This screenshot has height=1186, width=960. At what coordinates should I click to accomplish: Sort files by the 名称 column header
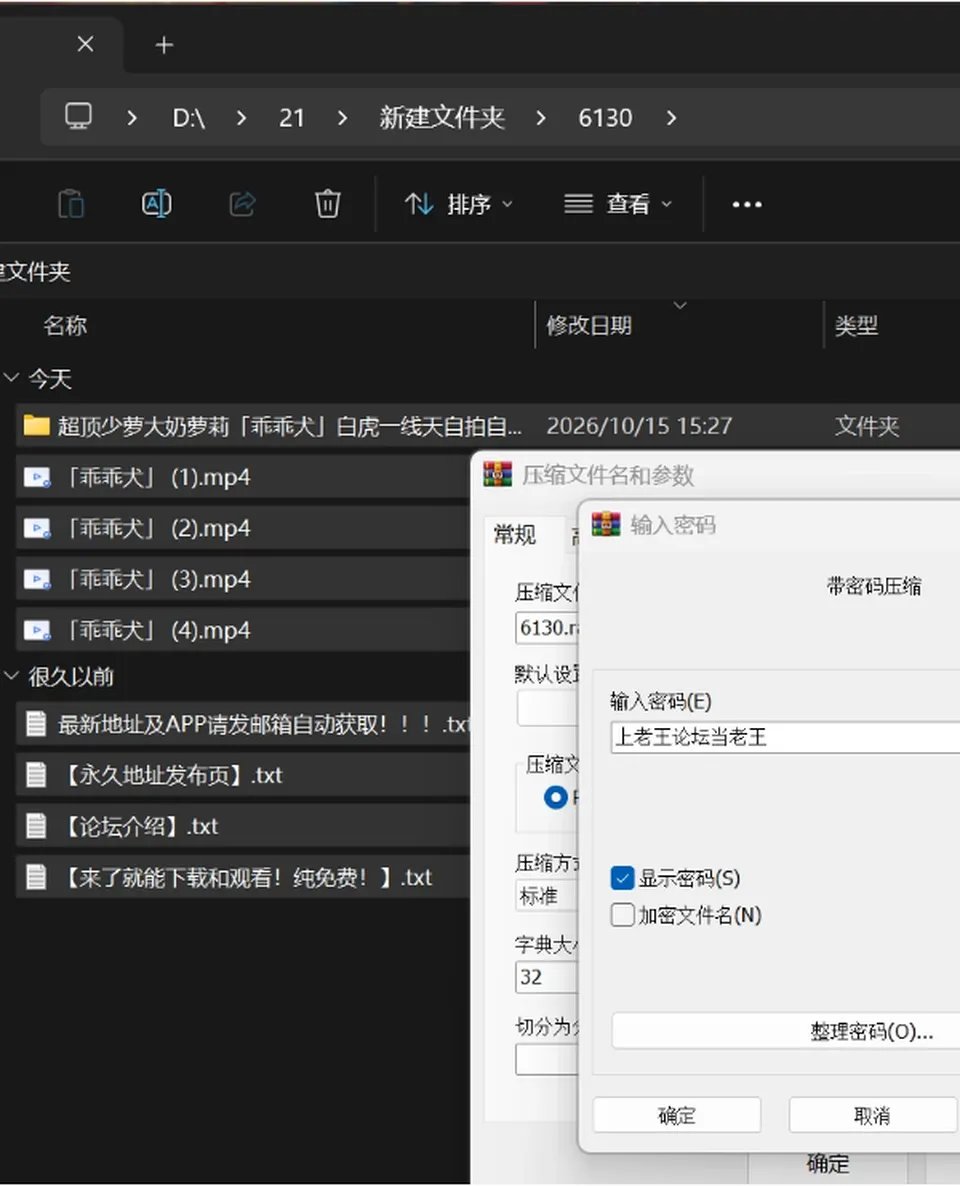(x=65, y=326)
